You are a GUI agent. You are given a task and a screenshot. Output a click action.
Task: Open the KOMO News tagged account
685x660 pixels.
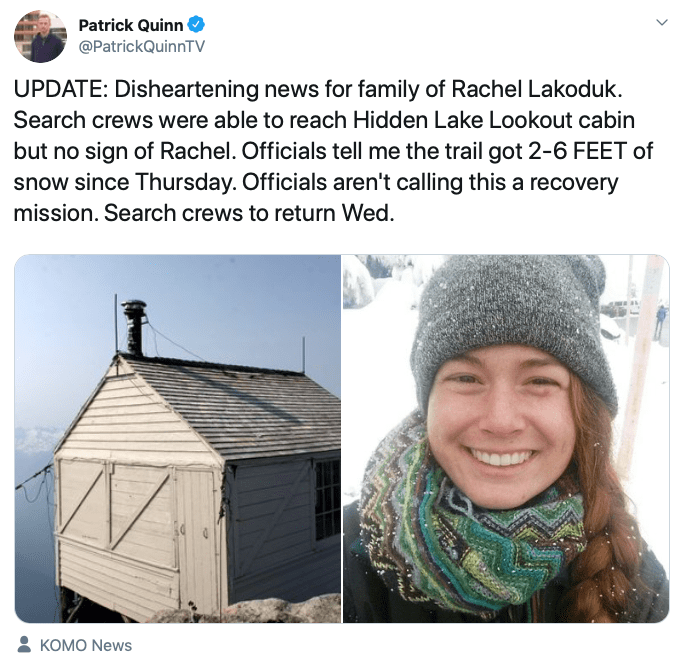[86, 645]
